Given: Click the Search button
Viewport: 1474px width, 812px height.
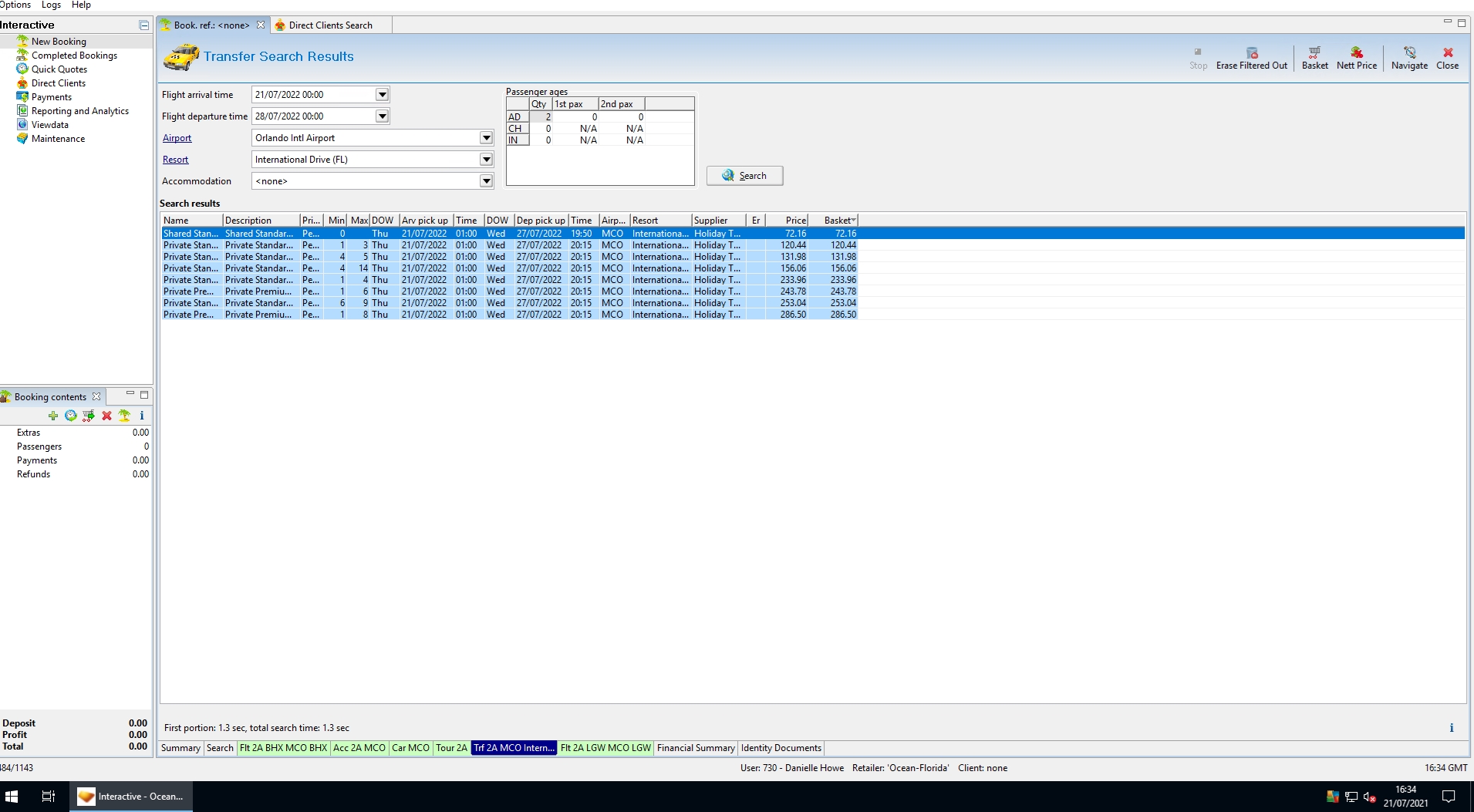Looking at the screenshot, I should coord(744,176).
